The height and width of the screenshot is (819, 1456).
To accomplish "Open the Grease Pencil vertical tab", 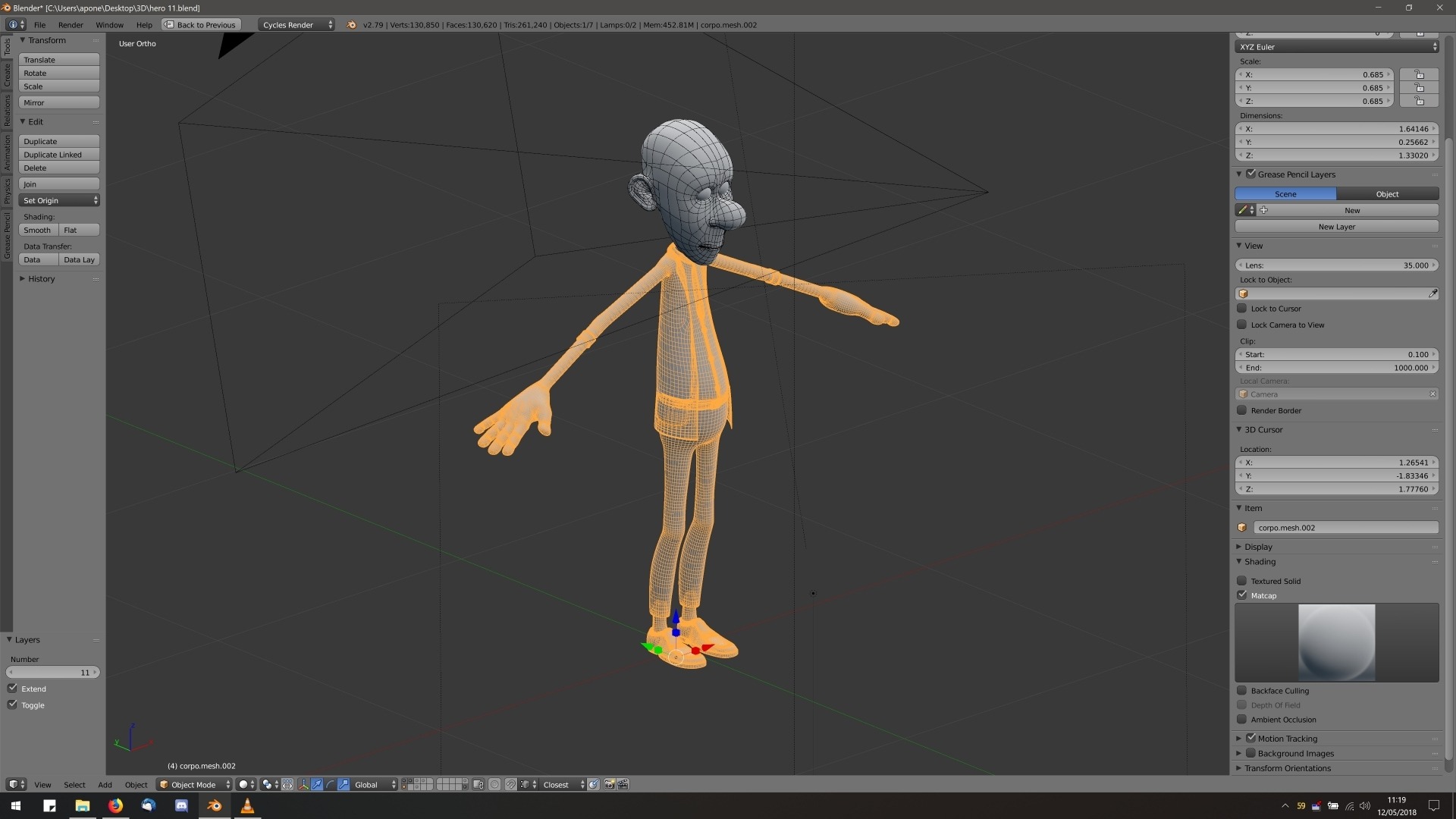I will coord(7,235).
